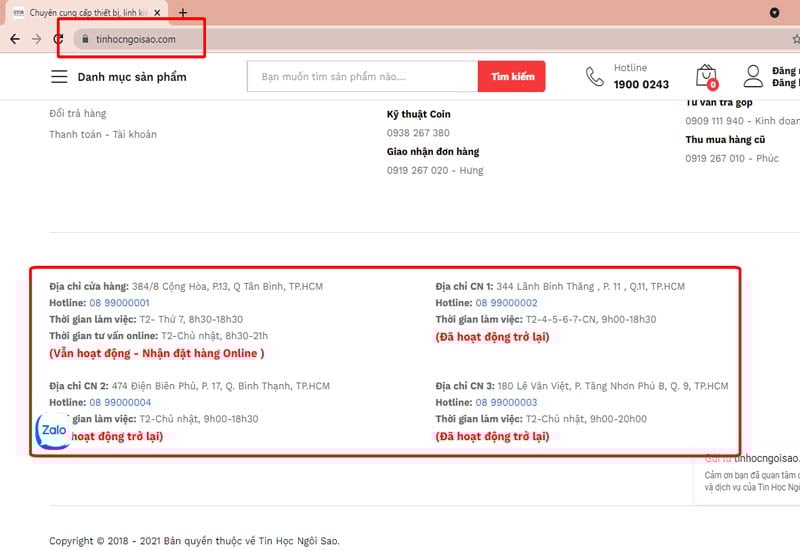Click phone number 0938 267 380
The width and height of the screenshot is (800, 550).
[x=418, y=133]
